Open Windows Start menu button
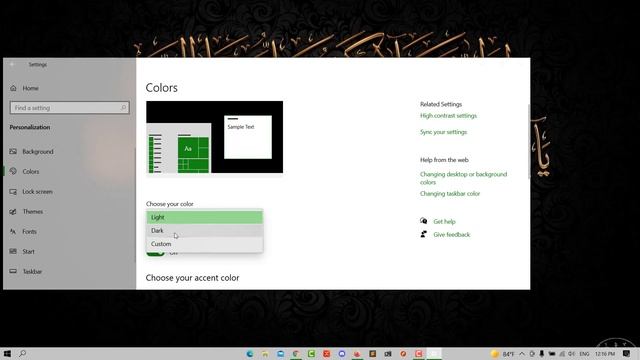 click(7, 353)
